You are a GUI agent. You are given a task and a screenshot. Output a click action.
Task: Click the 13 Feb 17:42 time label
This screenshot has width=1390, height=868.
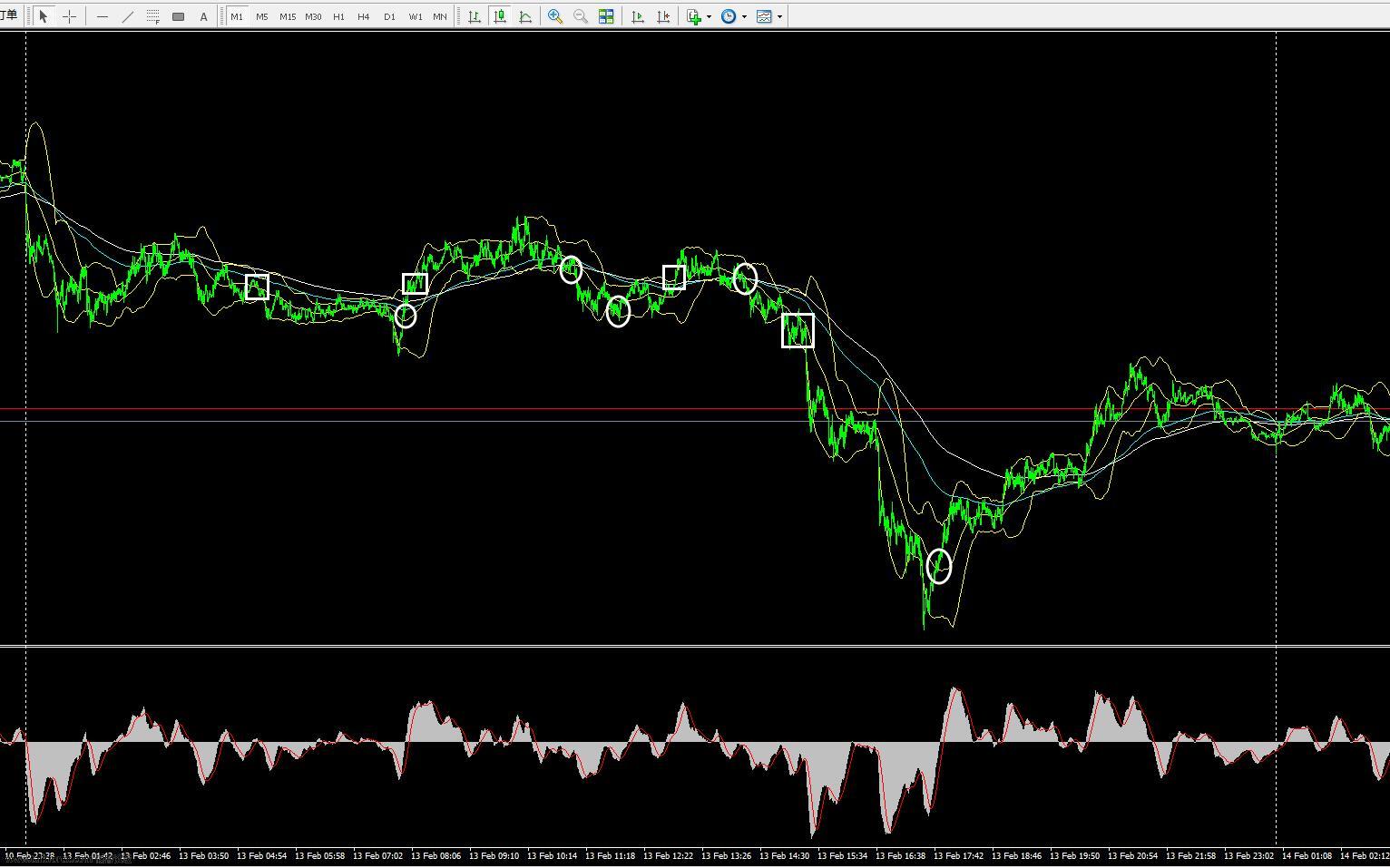click(960, 855)
